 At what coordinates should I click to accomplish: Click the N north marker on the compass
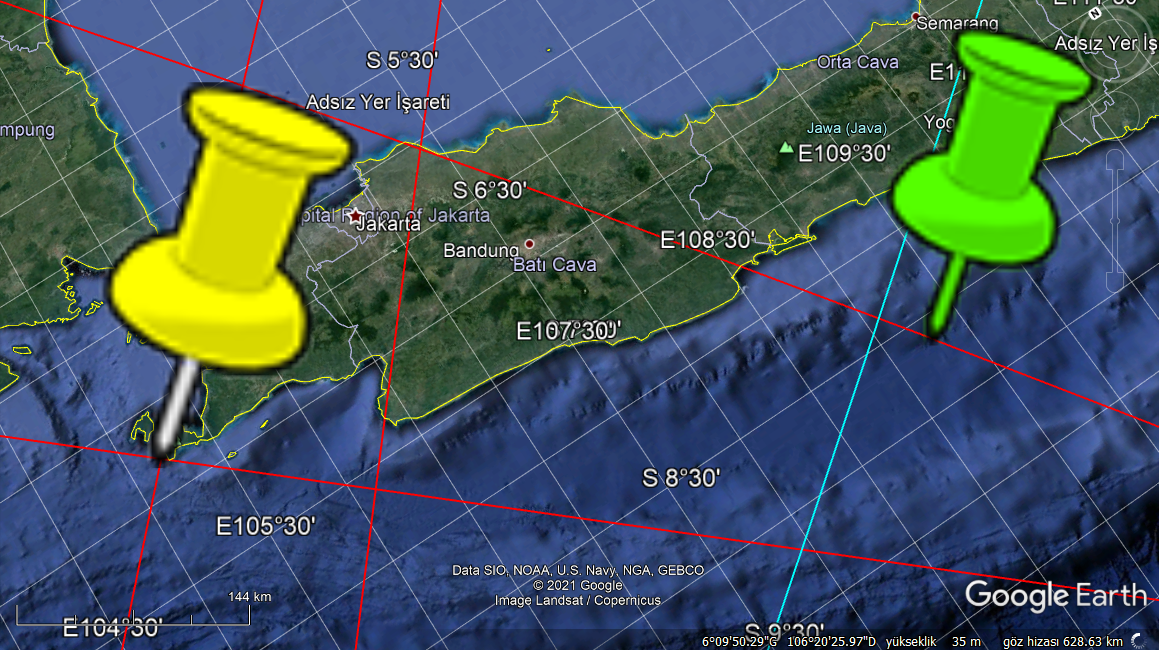pos(1095,13)
